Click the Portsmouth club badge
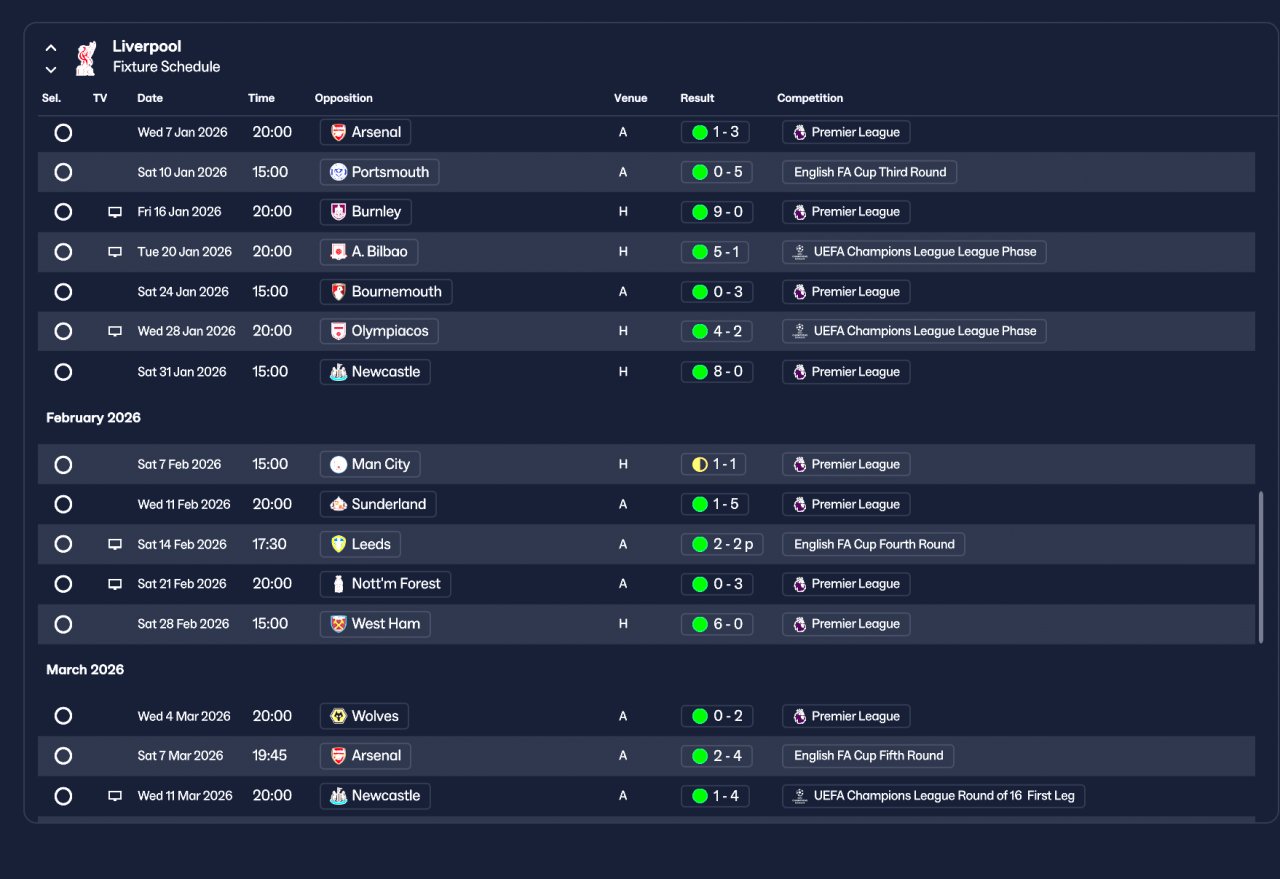Image resolution: width=1280 pixels, height=879 pixels. [x=338, y=172]
